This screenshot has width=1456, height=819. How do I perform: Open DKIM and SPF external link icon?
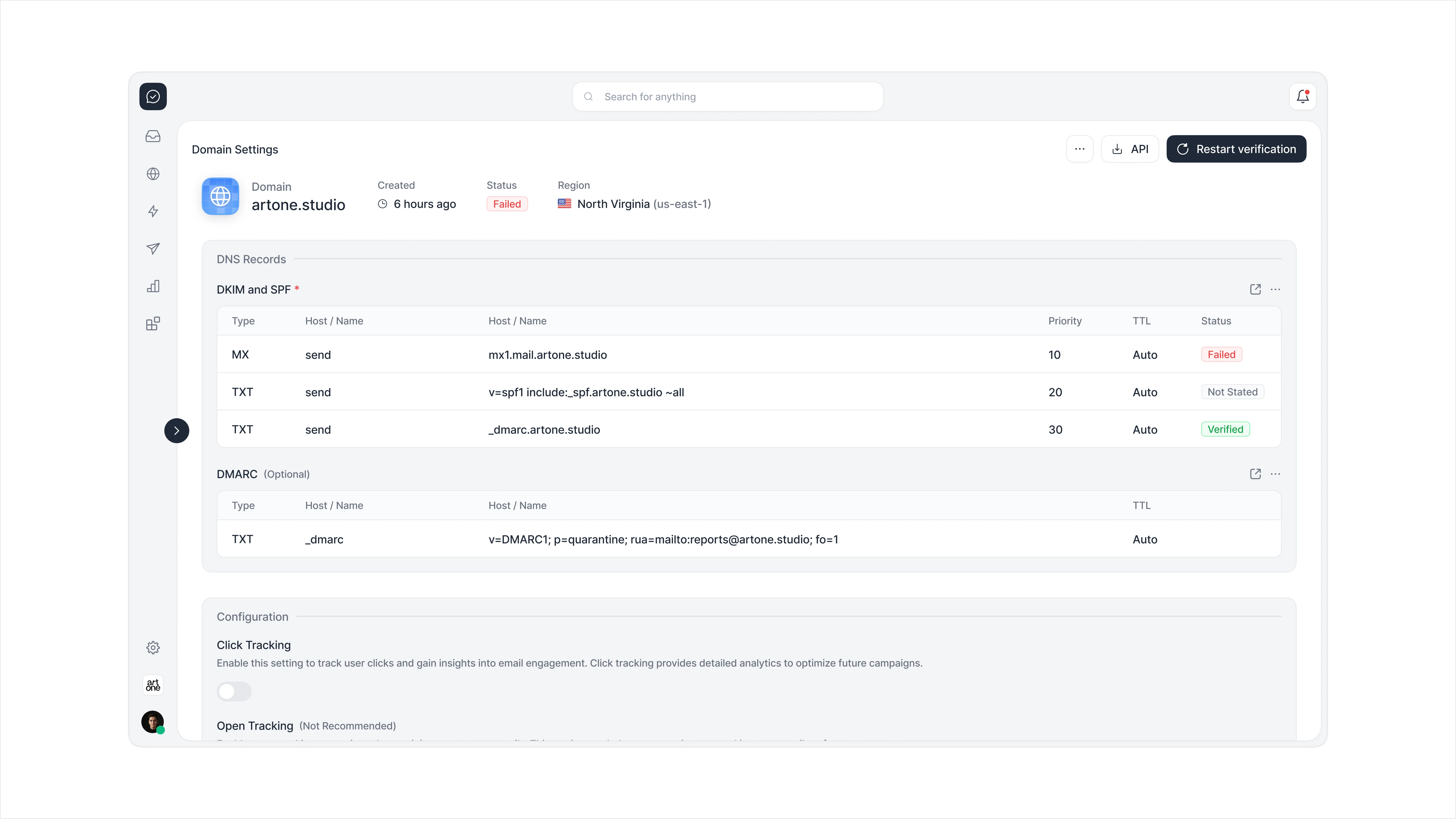coord(1255,289)
